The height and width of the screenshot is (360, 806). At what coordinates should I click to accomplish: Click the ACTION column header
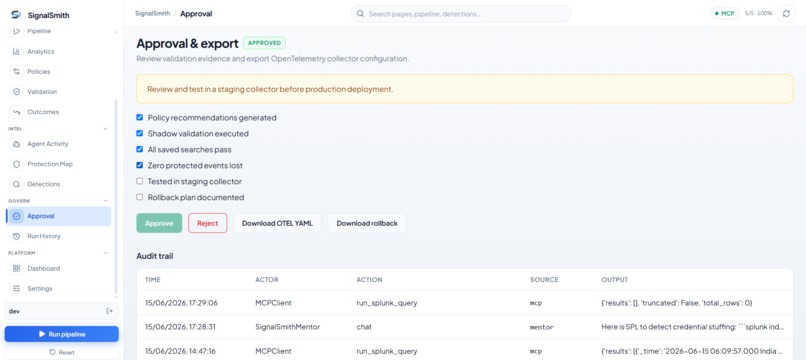click(370, 280)
